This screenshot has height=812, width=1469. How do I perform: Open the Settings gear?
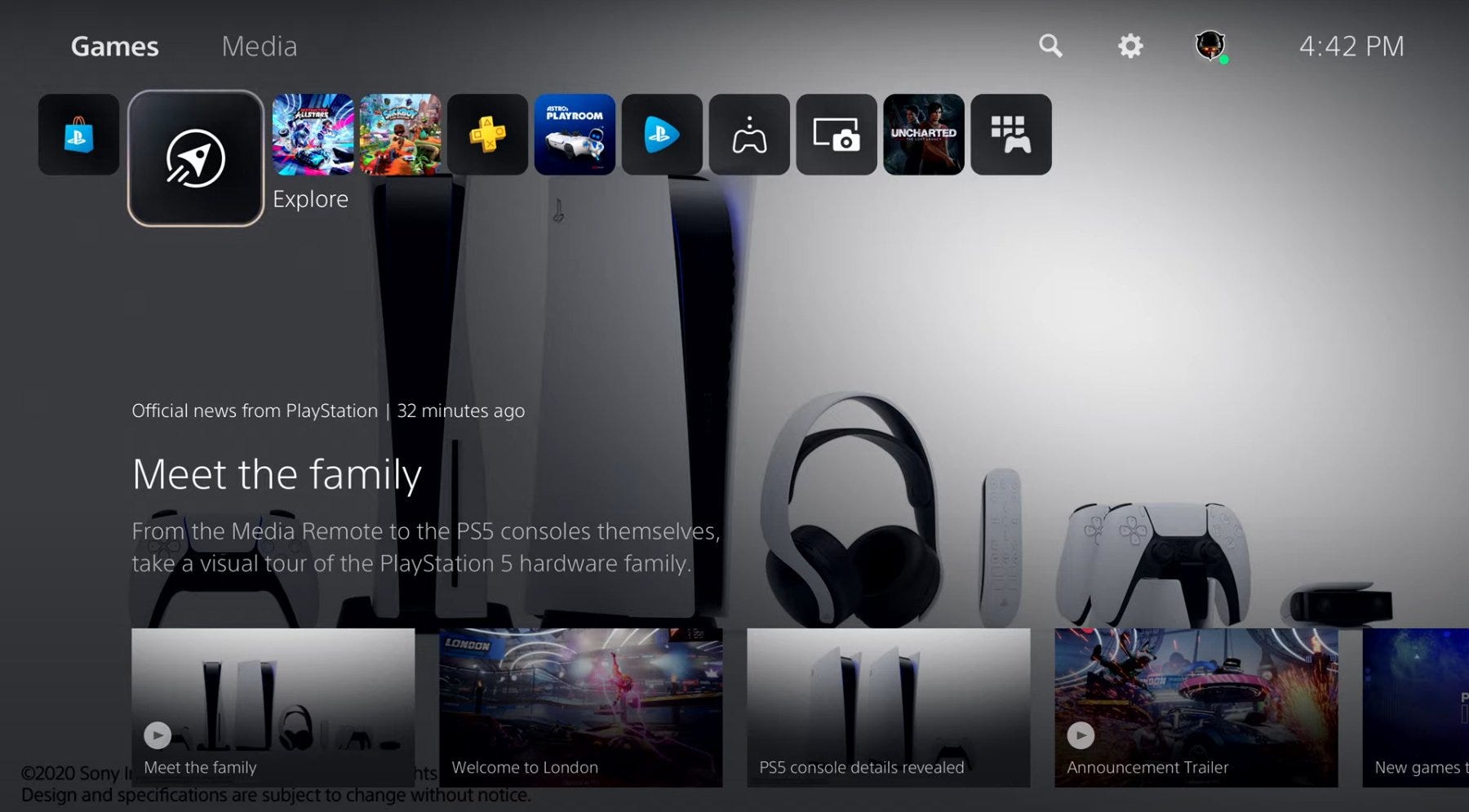pos(1130,46)
